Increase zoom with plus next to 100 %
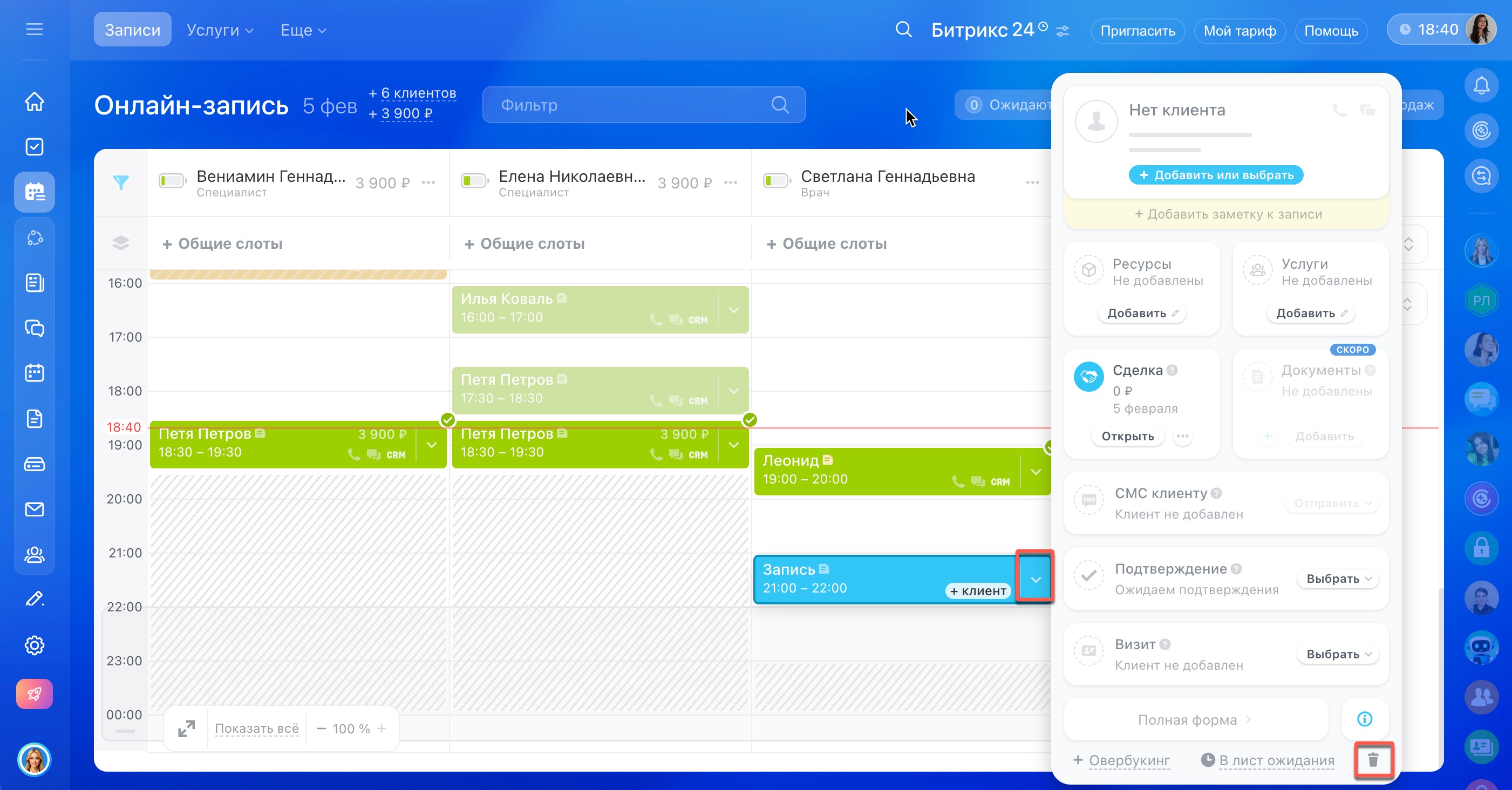The image size is (1512, 790). tap(382, 728)
